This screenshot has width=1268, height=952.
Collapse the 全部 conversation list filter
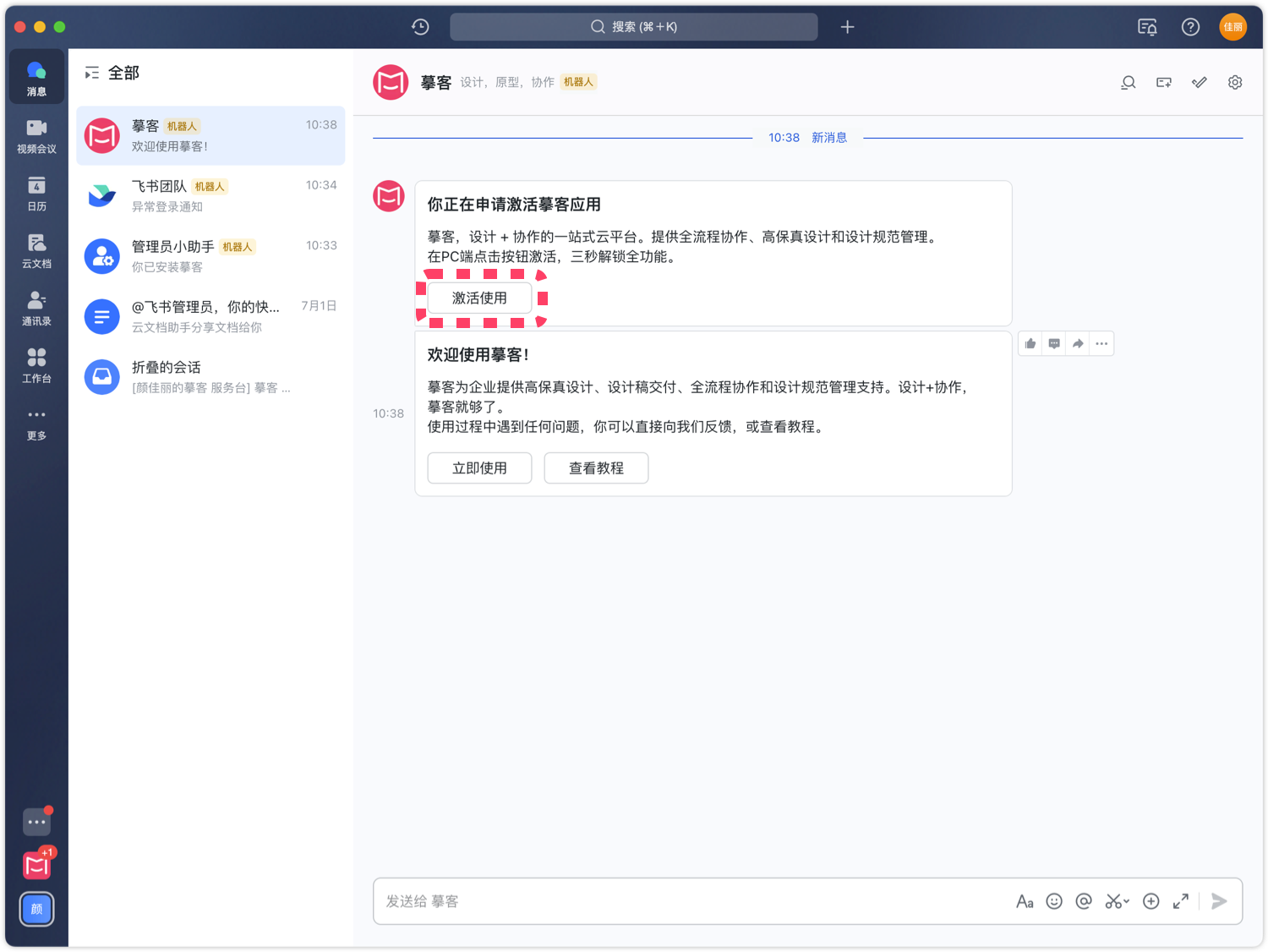[92, 74]
